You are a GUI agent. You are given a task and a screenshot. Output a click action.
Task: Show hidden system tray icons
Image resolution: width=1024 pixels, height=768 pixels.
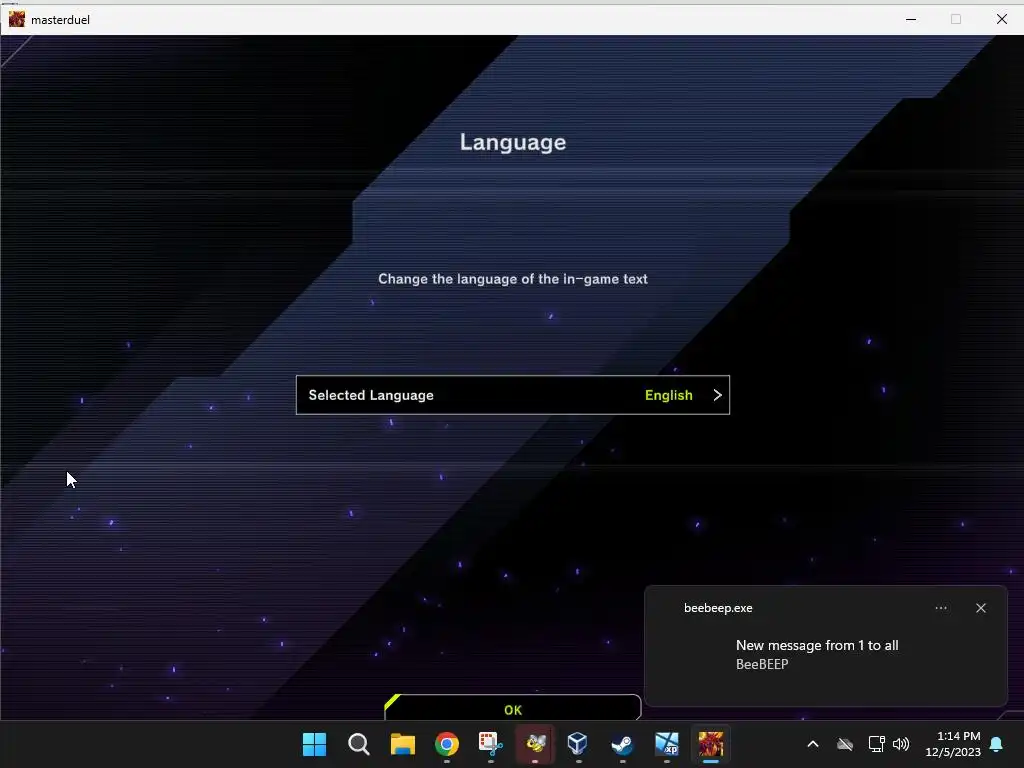[812, 744]
